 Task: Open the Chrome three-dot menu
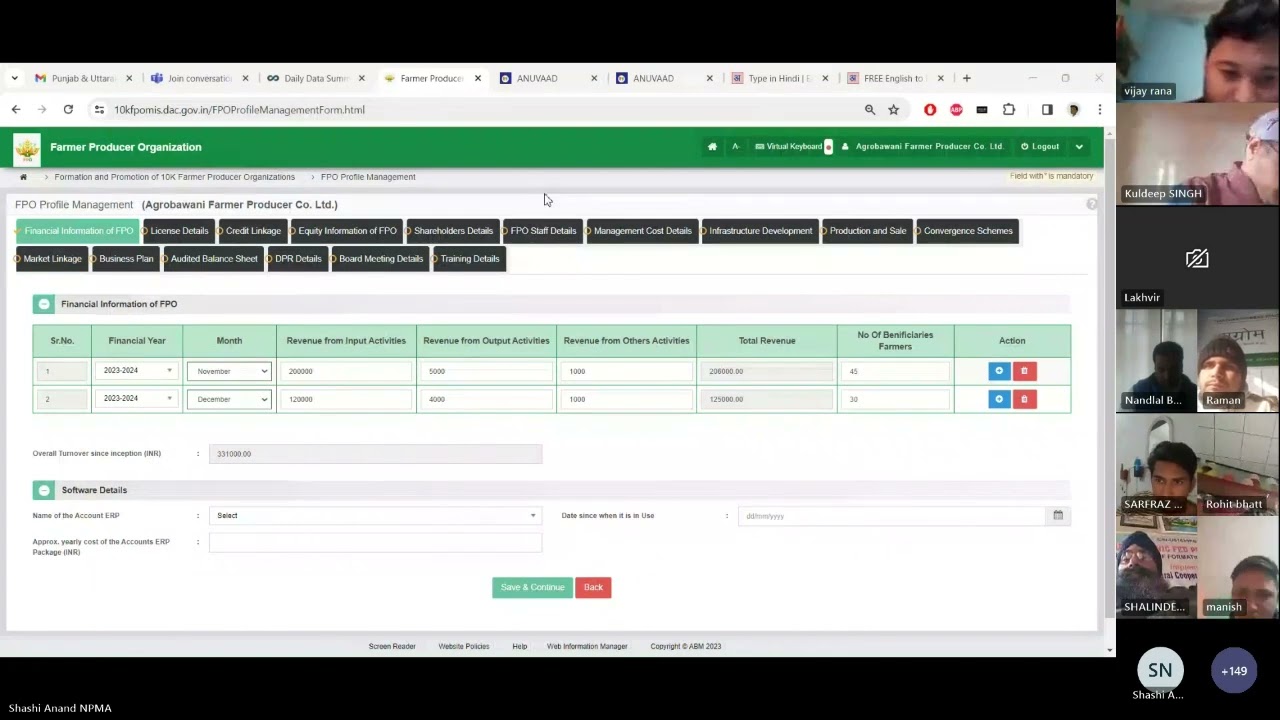(x=1099, y=110)
